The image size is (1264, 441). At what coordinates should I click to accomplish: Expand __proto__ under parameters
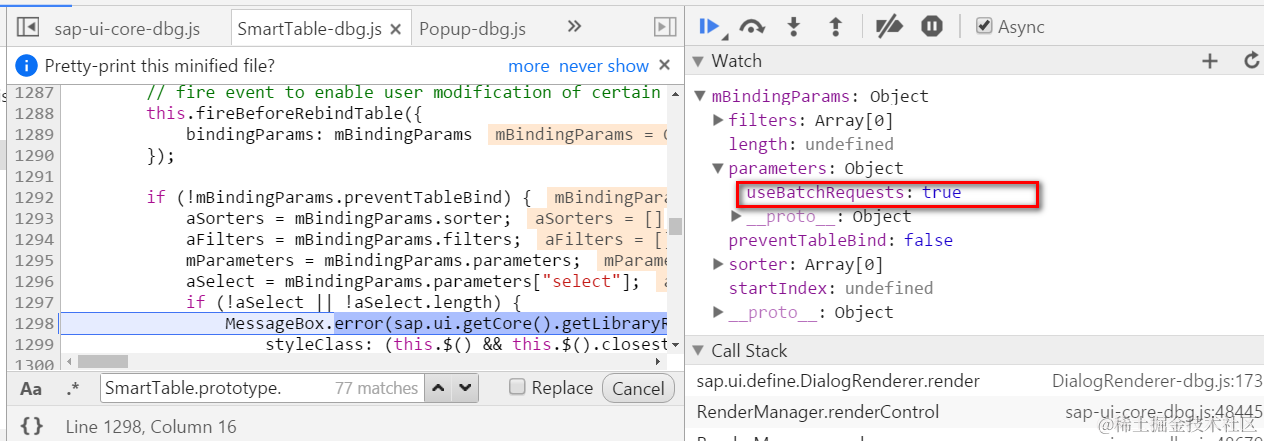(x=736, y=217)
